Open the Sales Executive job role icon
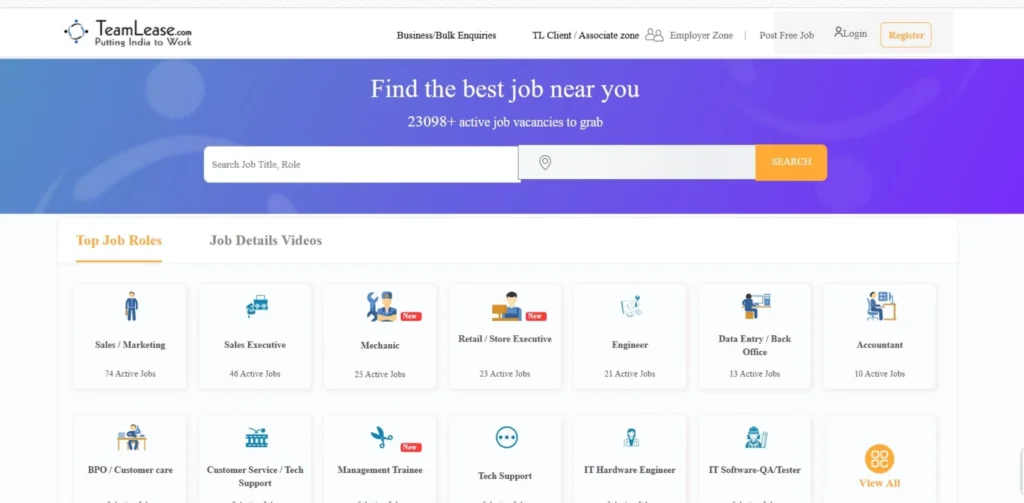Viewport: 1024px width, 503px height. pos(257,306)
